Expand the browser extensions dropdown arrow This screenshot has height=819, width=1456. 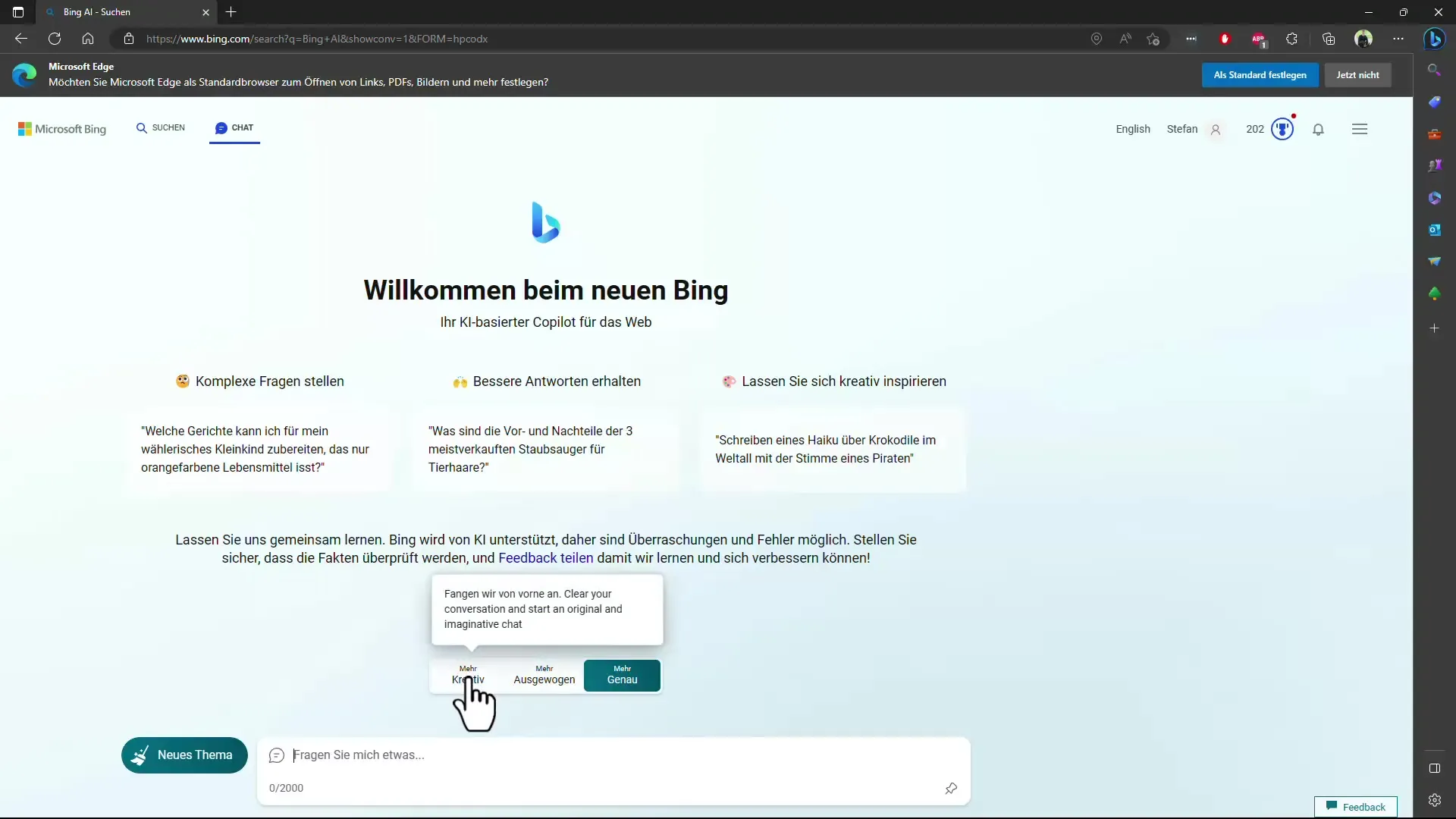tap(1293, 38)
